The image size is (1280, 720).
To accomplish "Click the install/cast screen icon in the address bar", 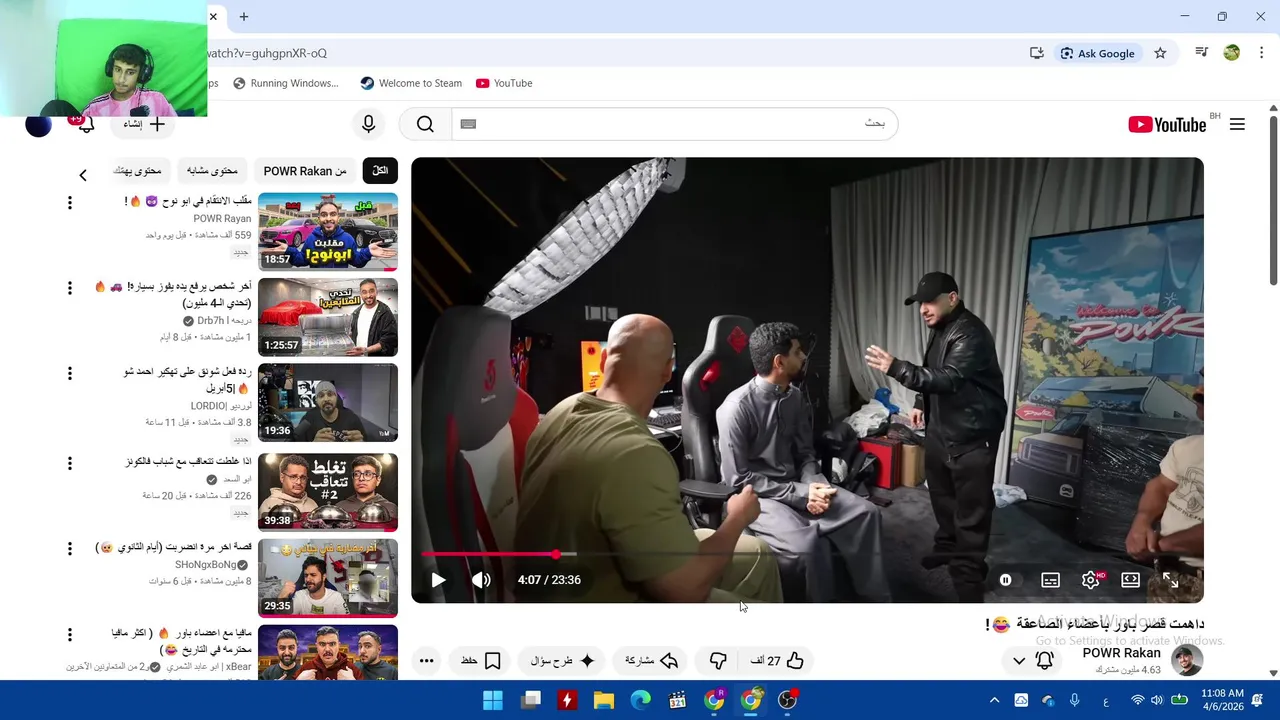I will pos(1036,53).
